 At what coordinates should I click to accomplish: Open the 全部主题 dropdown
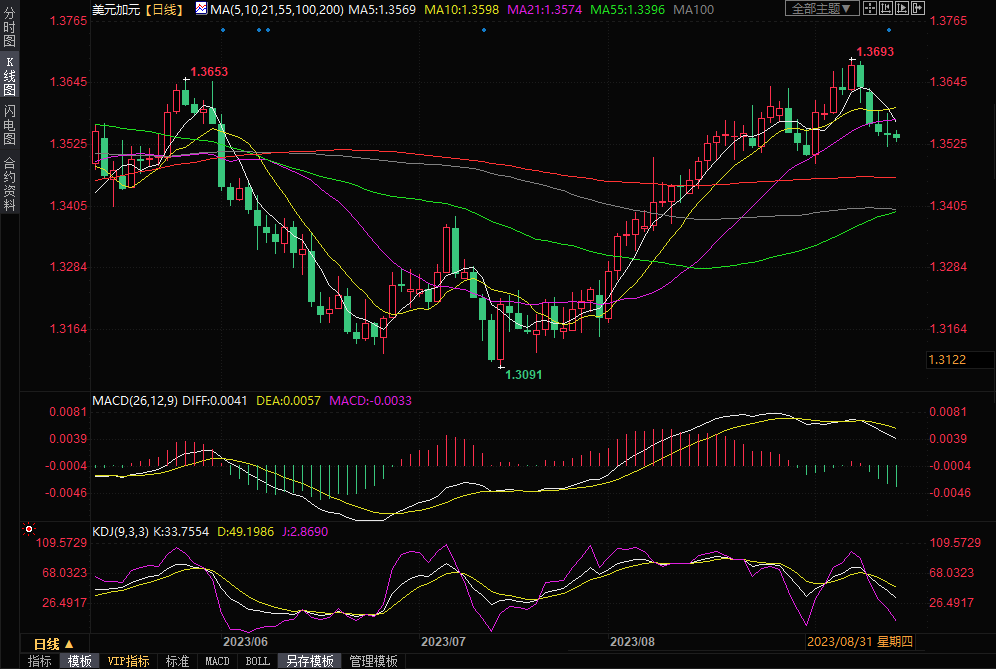(x=822, y=8)
